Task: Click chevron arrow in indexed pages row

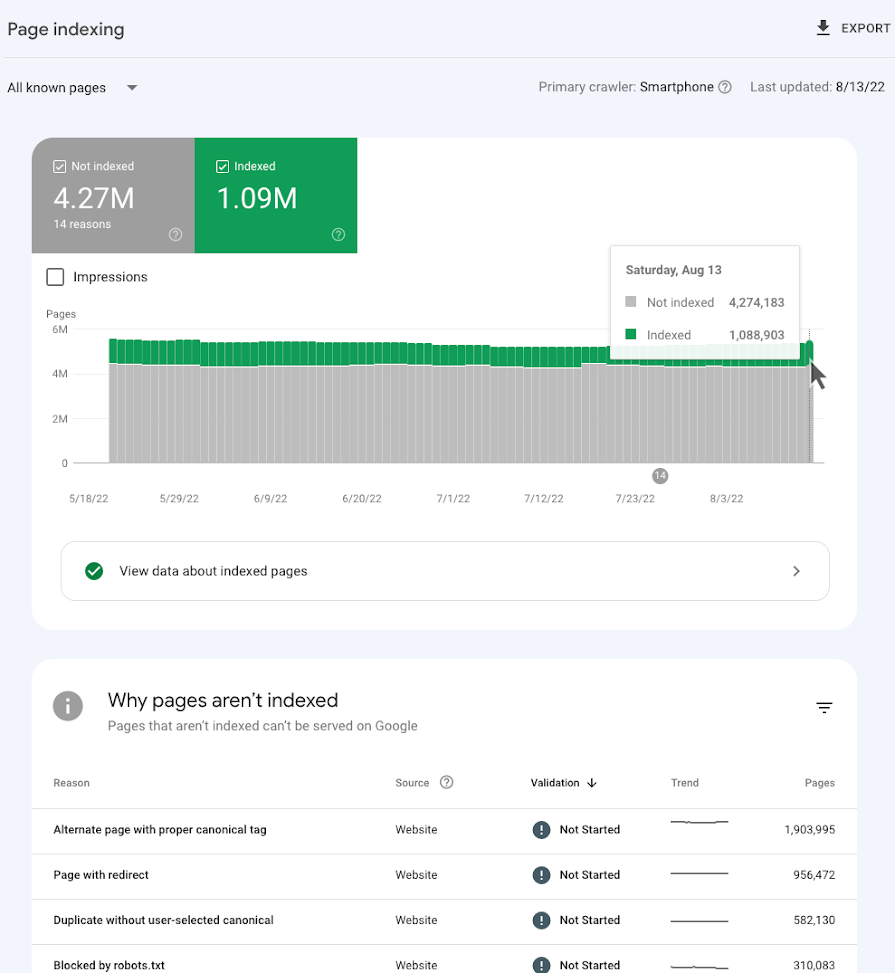Action: (796, 571)
